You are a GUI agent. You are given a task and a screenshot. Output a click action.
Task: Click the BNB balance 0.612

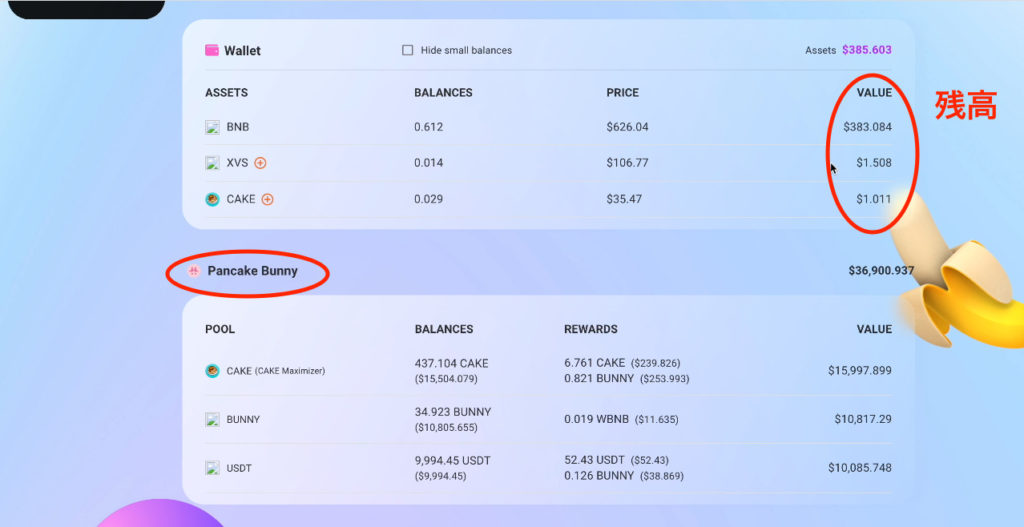coord(428,127)
